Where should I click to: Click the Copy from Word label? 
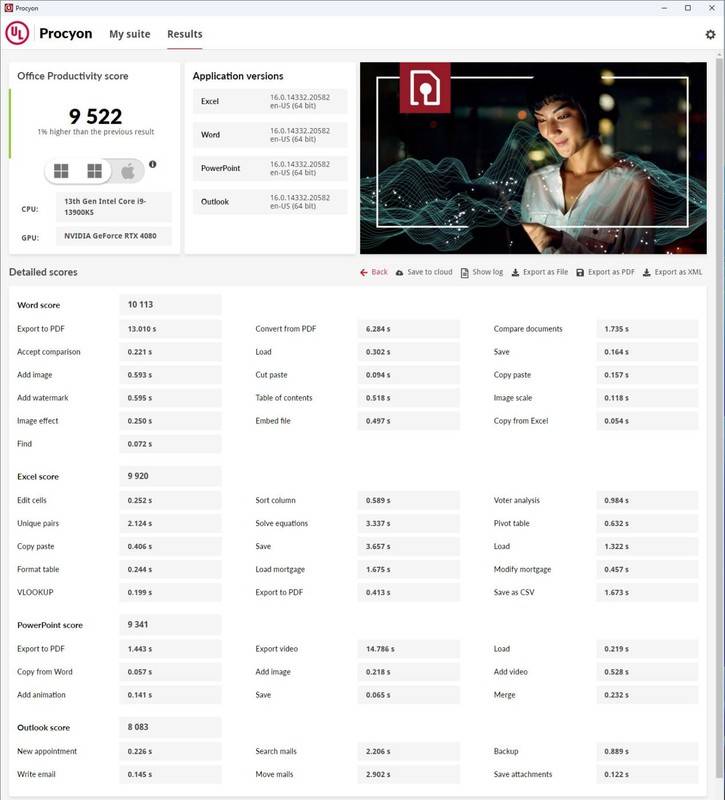pos(45,672)
